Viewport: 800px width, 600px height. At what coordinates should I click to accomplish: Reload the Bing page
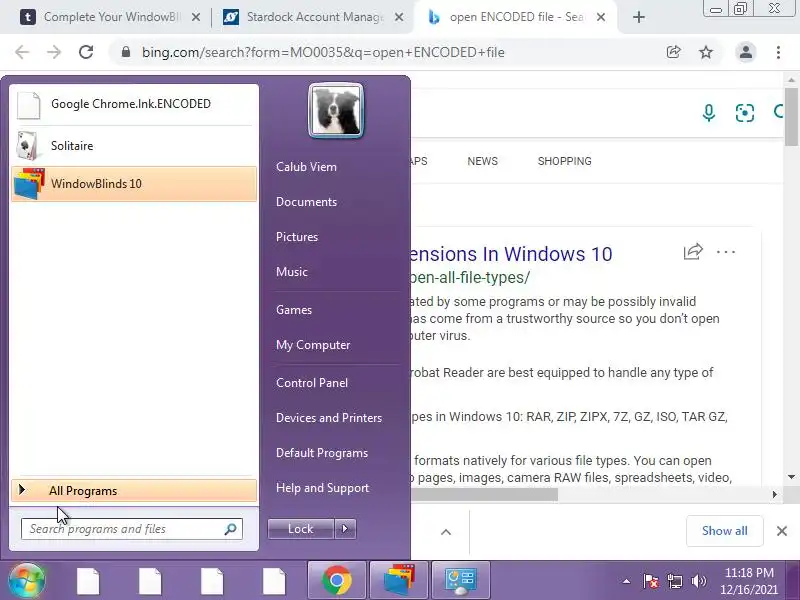[x=86, y=52]
